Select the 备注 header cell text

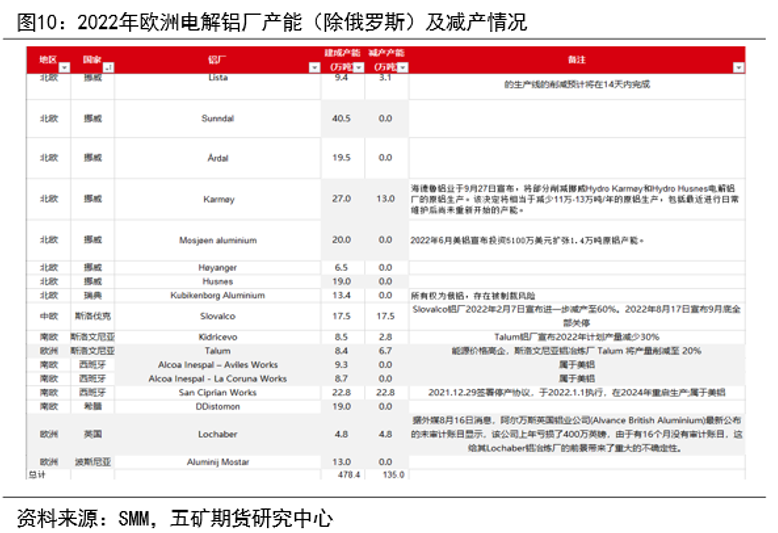tap(577, 60)
